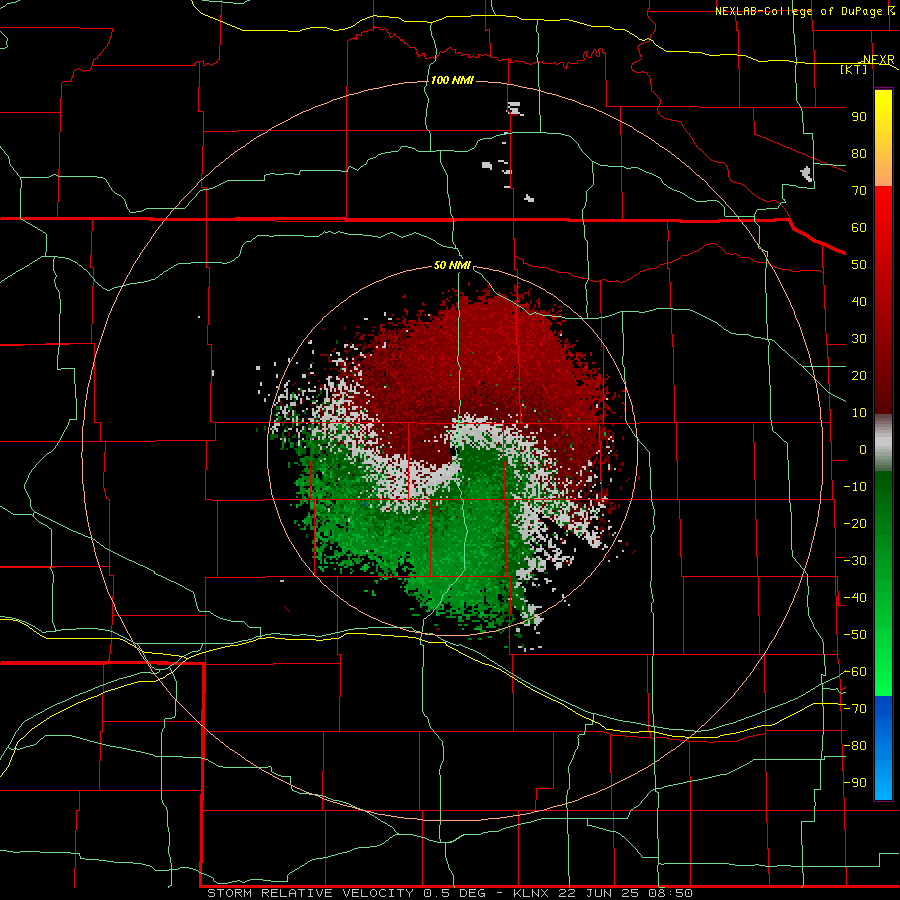This screenshot has height=900, width=900.
Task: Click the -40 value on the color scale
Action: coord(855,598)
